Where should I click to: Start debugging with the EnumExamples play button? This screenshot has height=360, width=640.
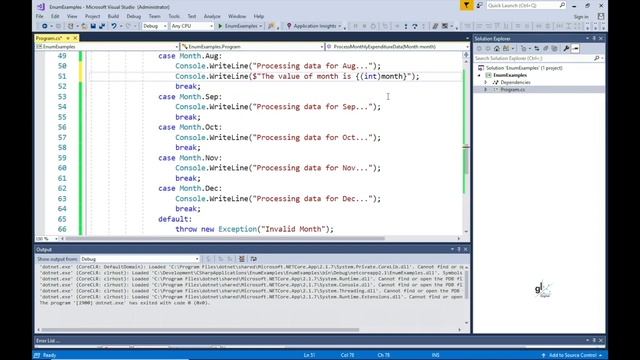240,26
